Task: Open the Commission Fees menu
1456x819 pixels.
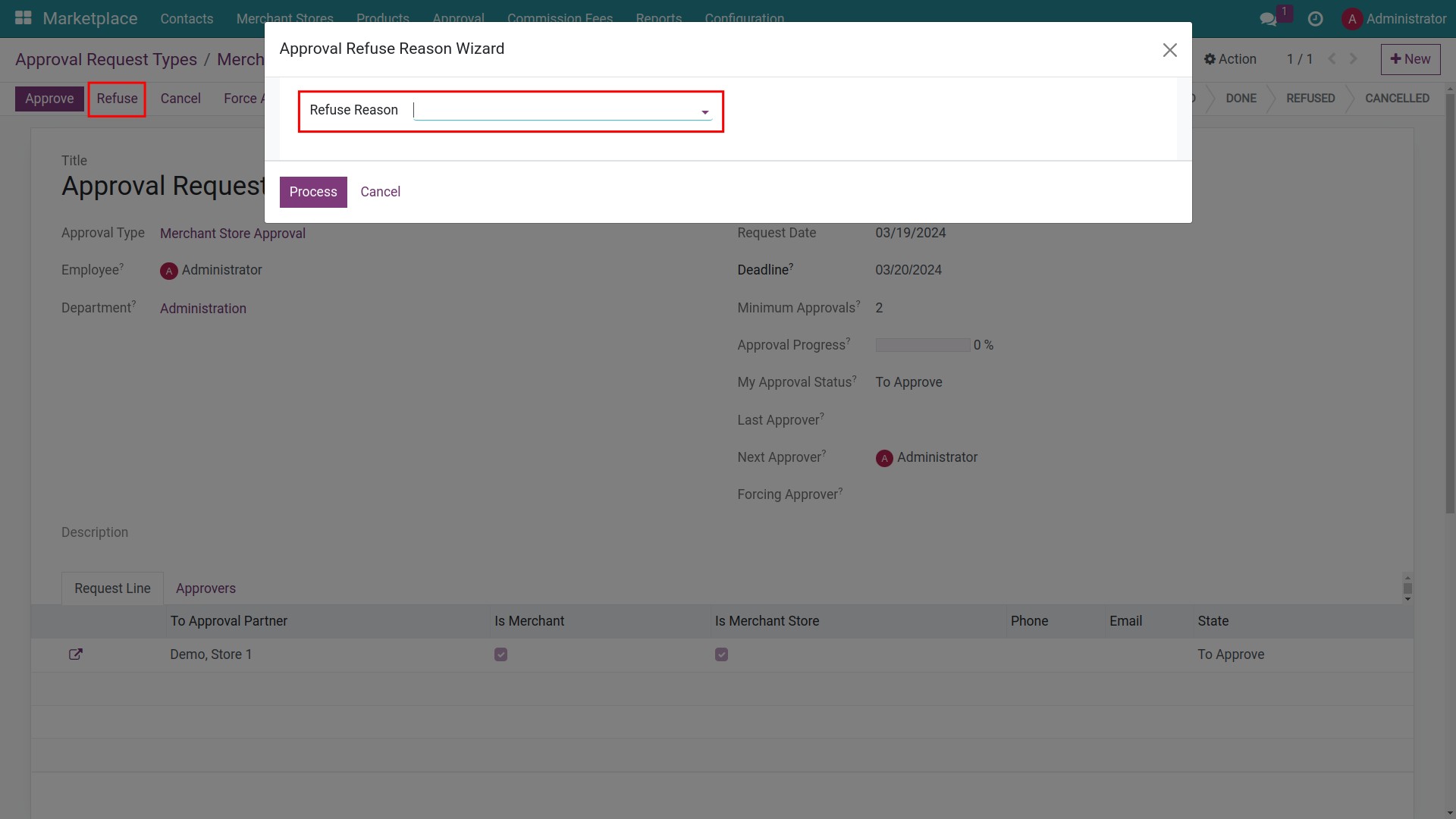Action: 560,18
